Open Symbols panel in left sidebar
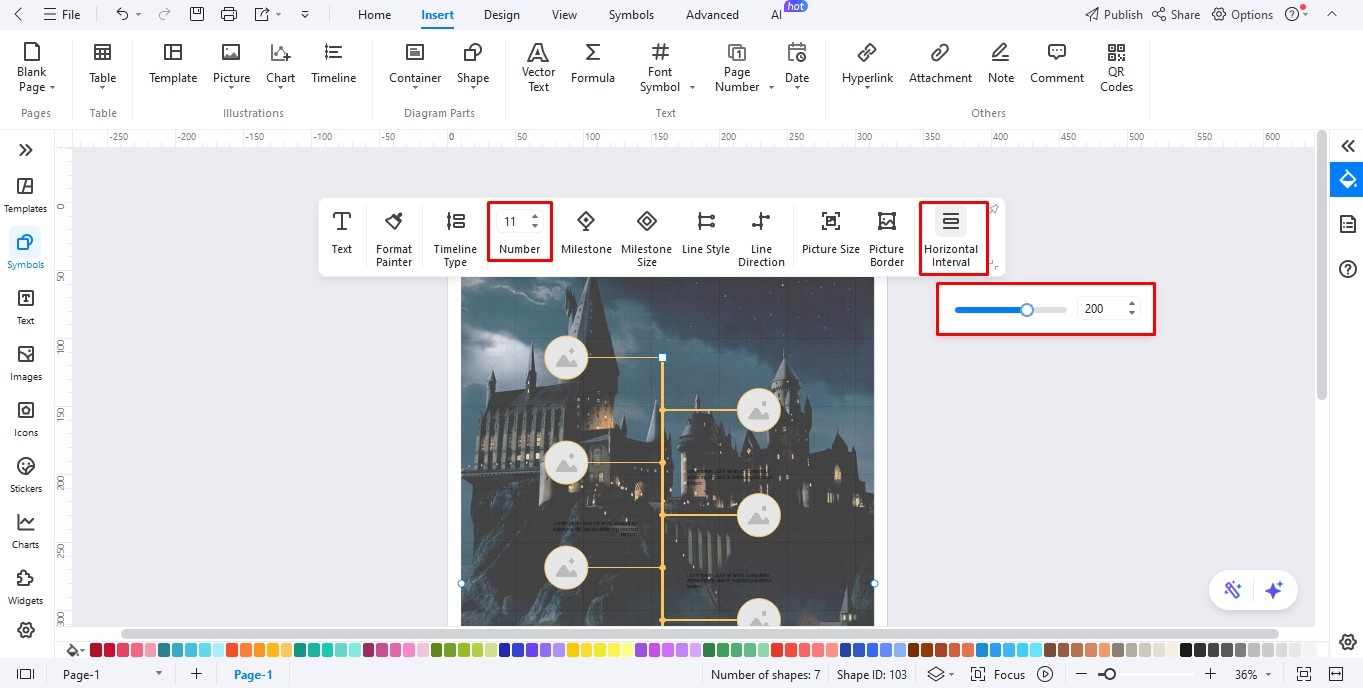 click(x=26, y=250)
